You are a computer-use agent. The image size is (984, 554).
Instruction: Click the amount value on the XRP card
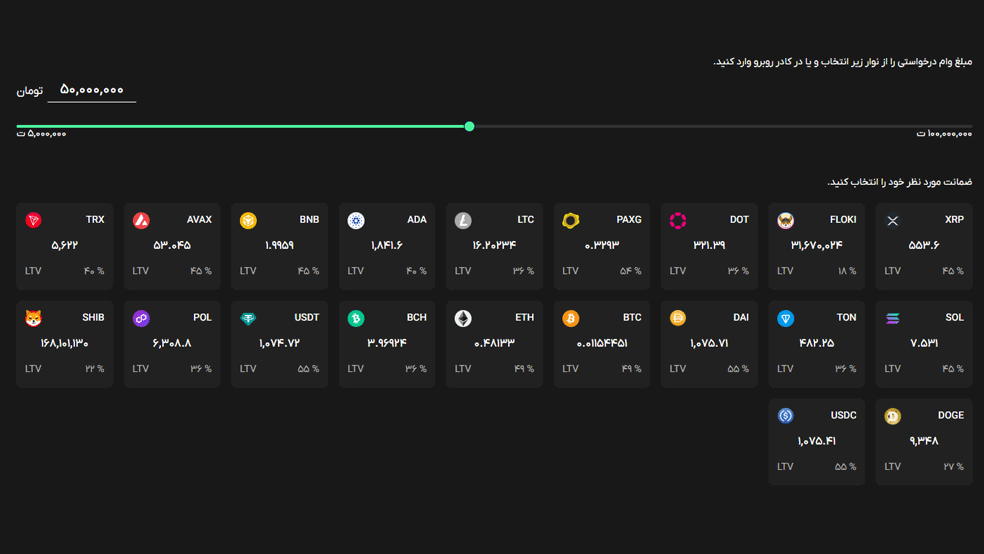pyautogui.click(x=924, y=245)
